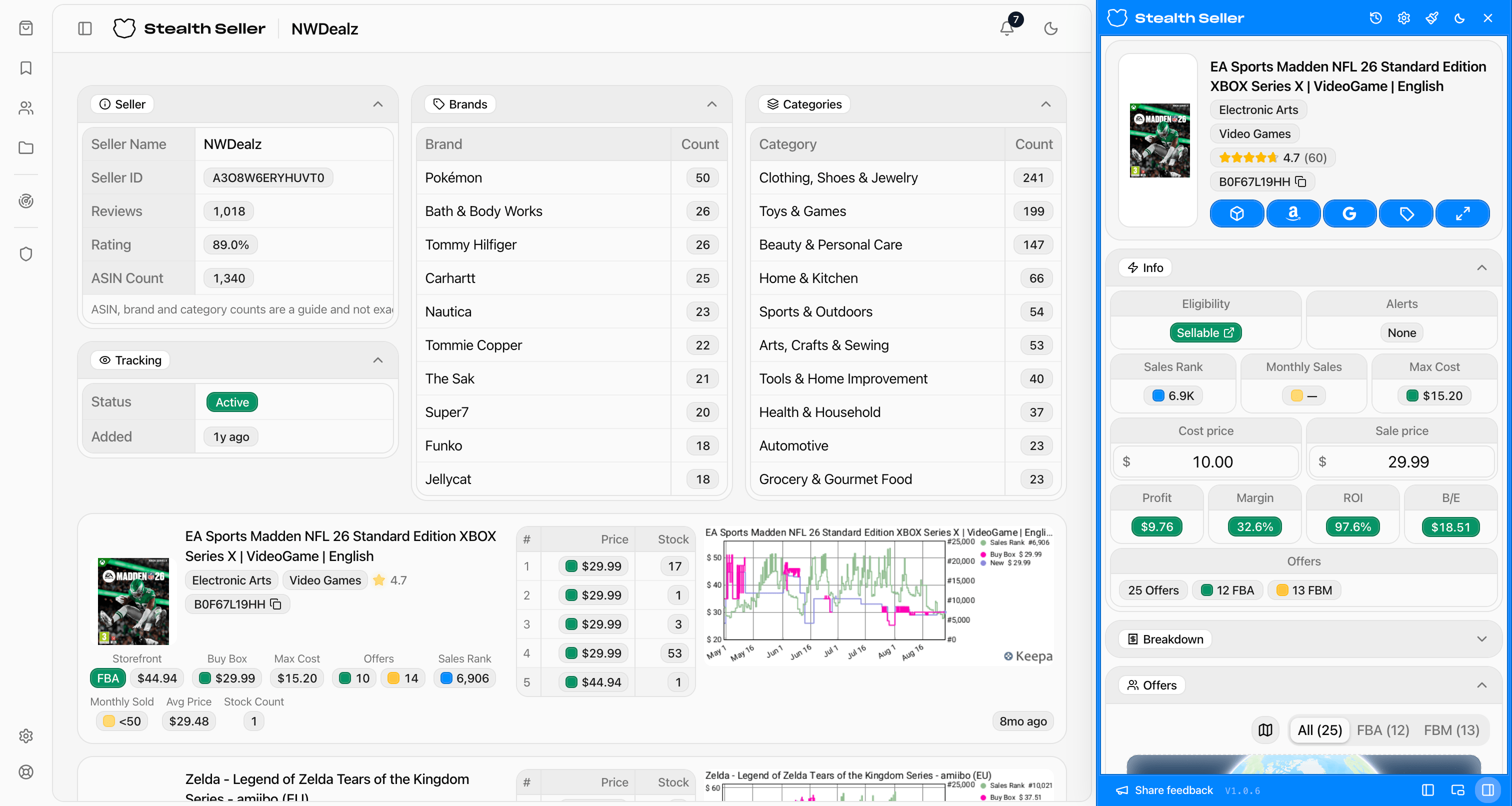Open settings gear in extension header
The width and height of the screenshot is (1512, 806).
(1403, 18)
